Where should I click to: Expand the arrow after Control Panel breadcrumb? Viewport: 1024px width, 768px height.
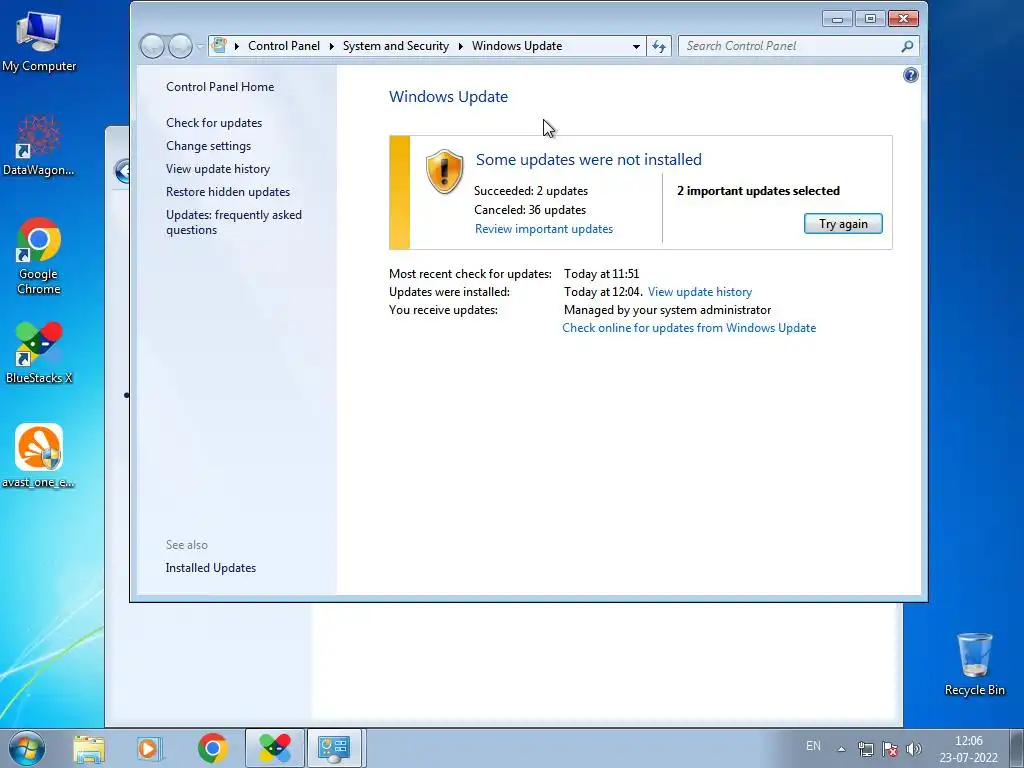331,46
